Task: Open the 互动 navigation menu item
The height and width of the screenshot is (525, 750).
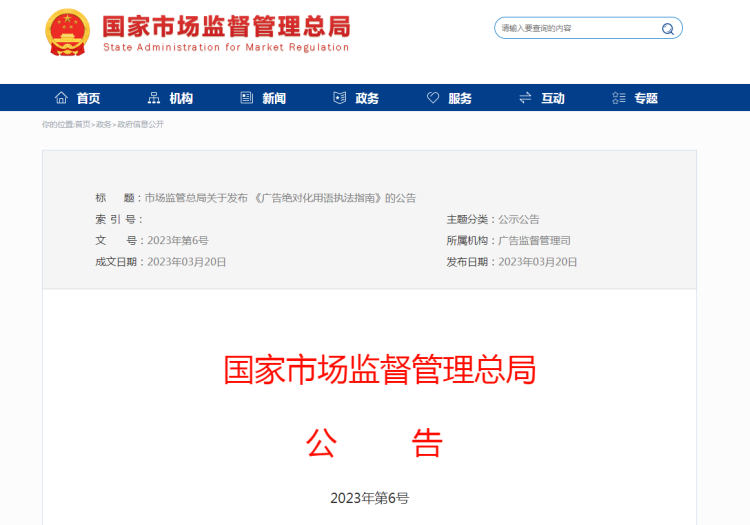Action: click(x=553, y=98)
